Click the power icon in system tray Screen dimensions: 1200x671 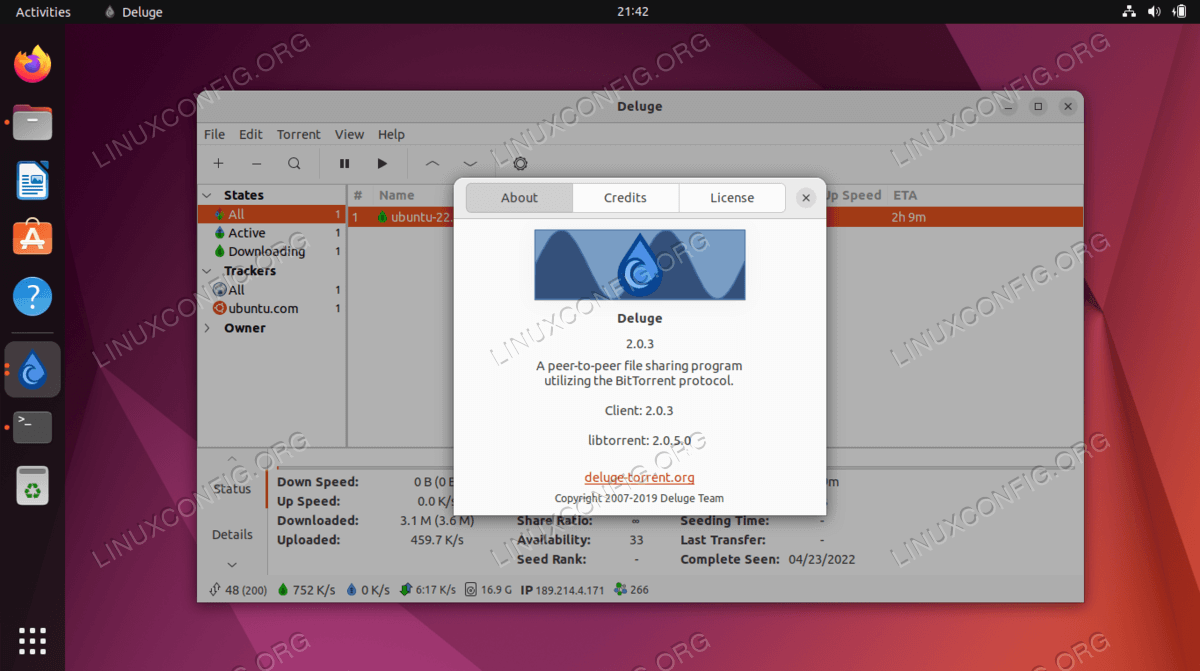pyautogui.click(x=1179, y=12)
